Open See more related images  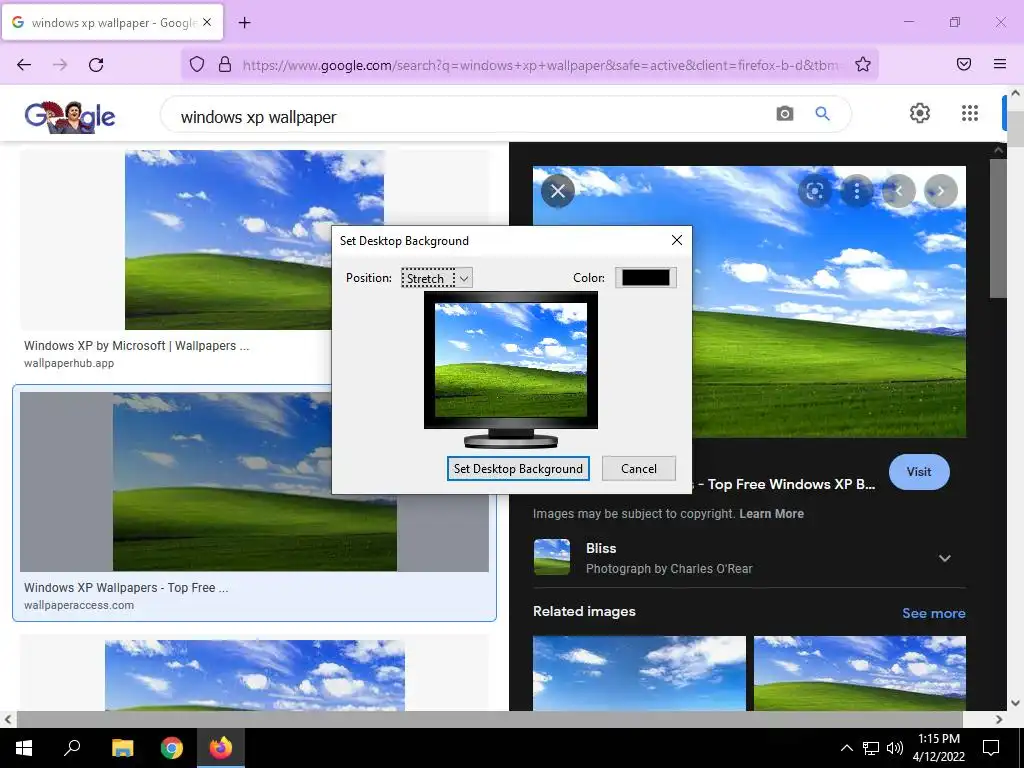click(x=933, y=613)
